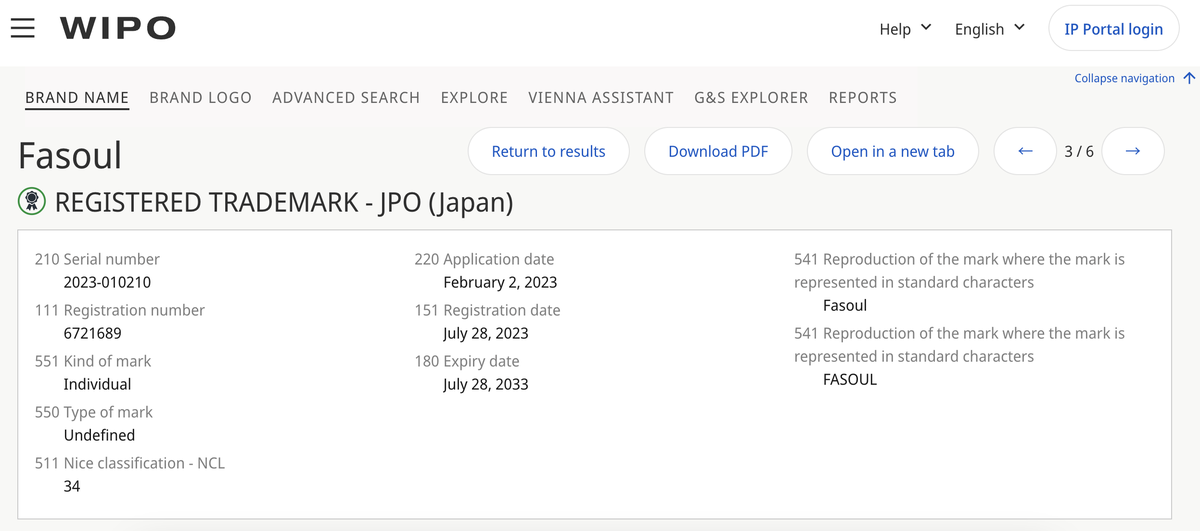Expand the Help dropdown menu
1200x531 pixels.
click(905, 29)
